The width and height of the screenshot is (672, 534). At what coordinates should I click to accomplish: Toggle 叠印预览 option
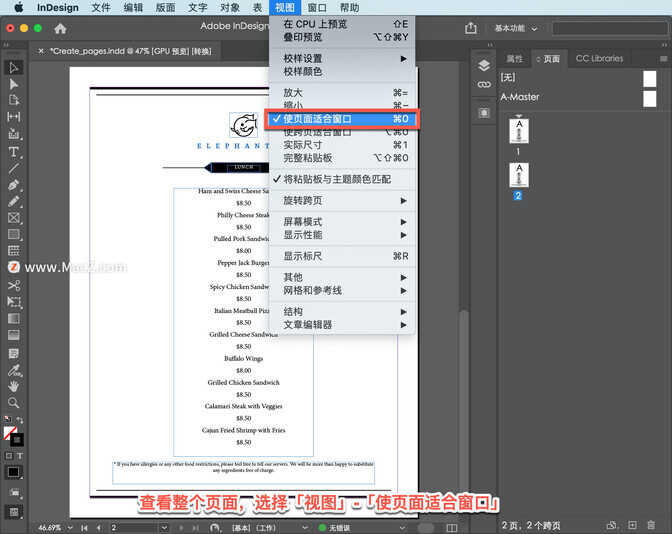pyautogui.click(x=342, y=37)
